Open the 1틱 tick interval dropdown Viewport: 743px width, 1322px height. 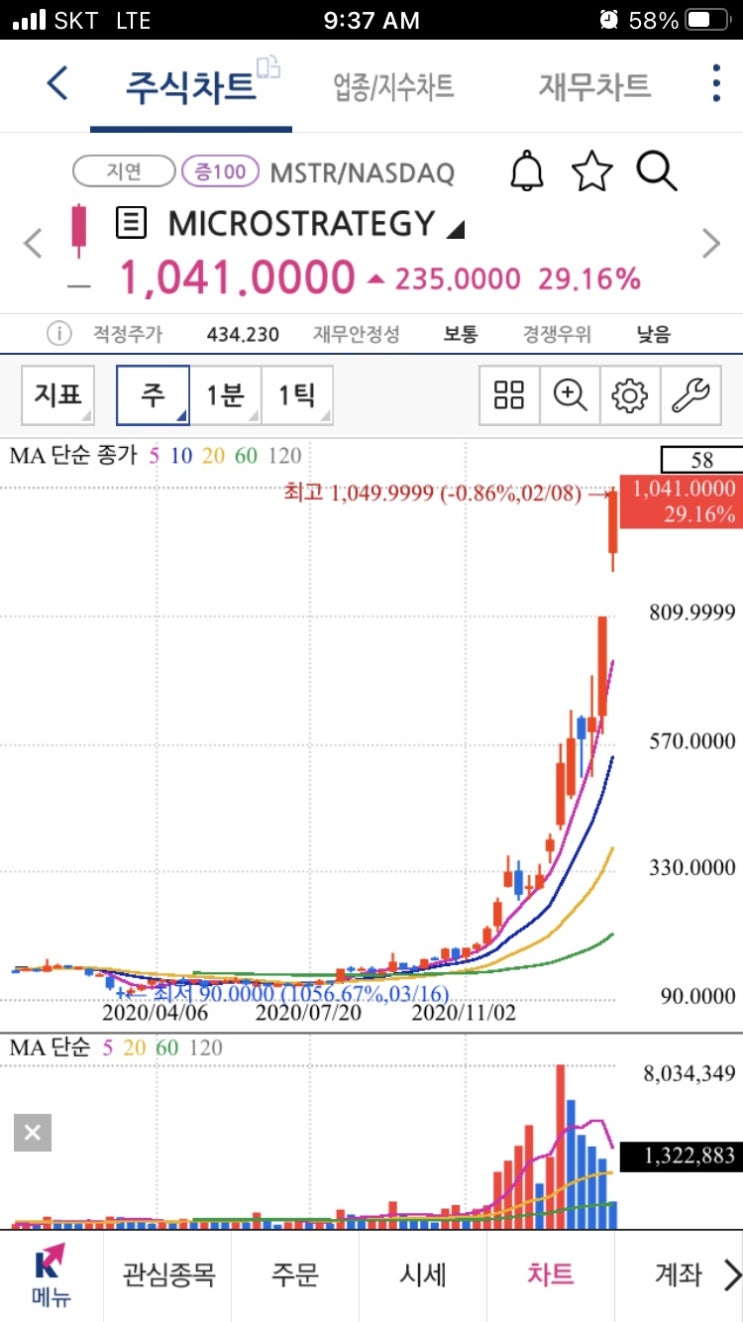(297, 396)
